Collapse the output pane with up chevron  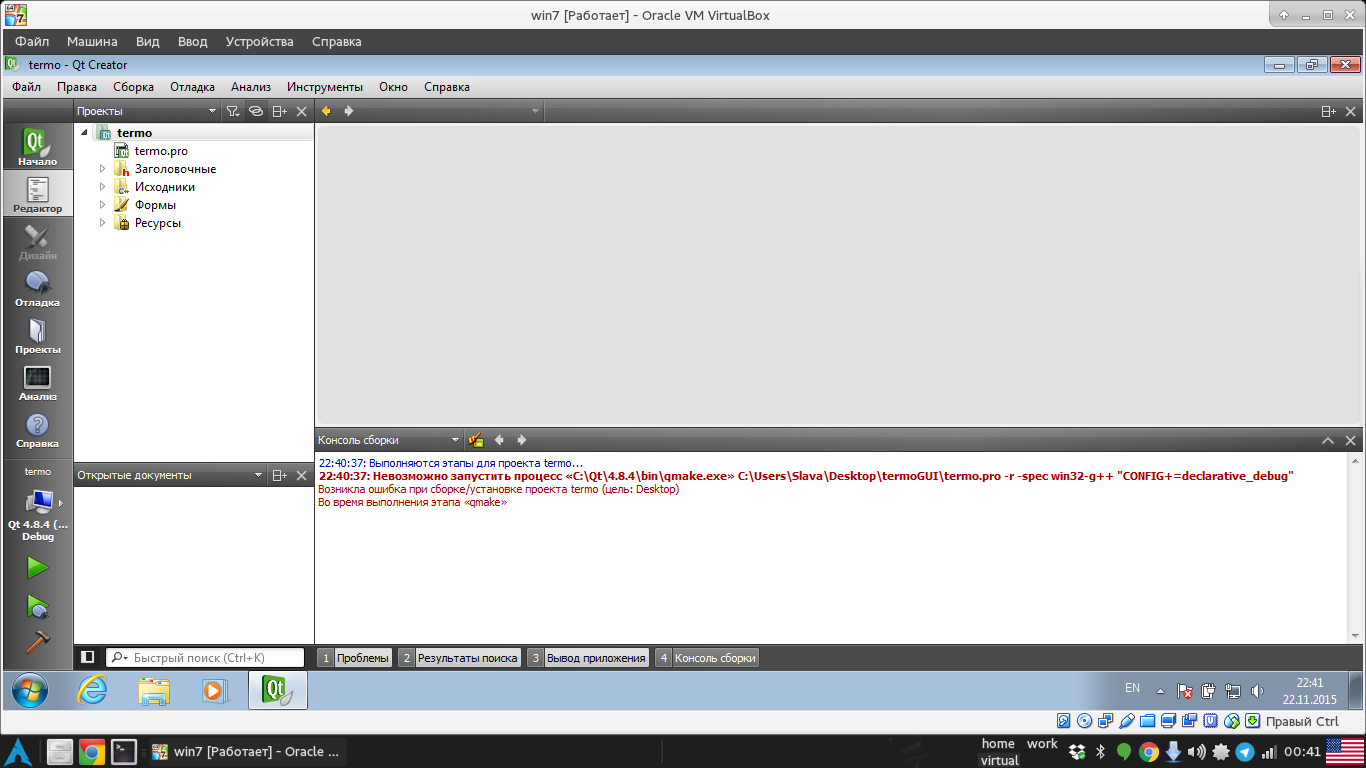1328,440
